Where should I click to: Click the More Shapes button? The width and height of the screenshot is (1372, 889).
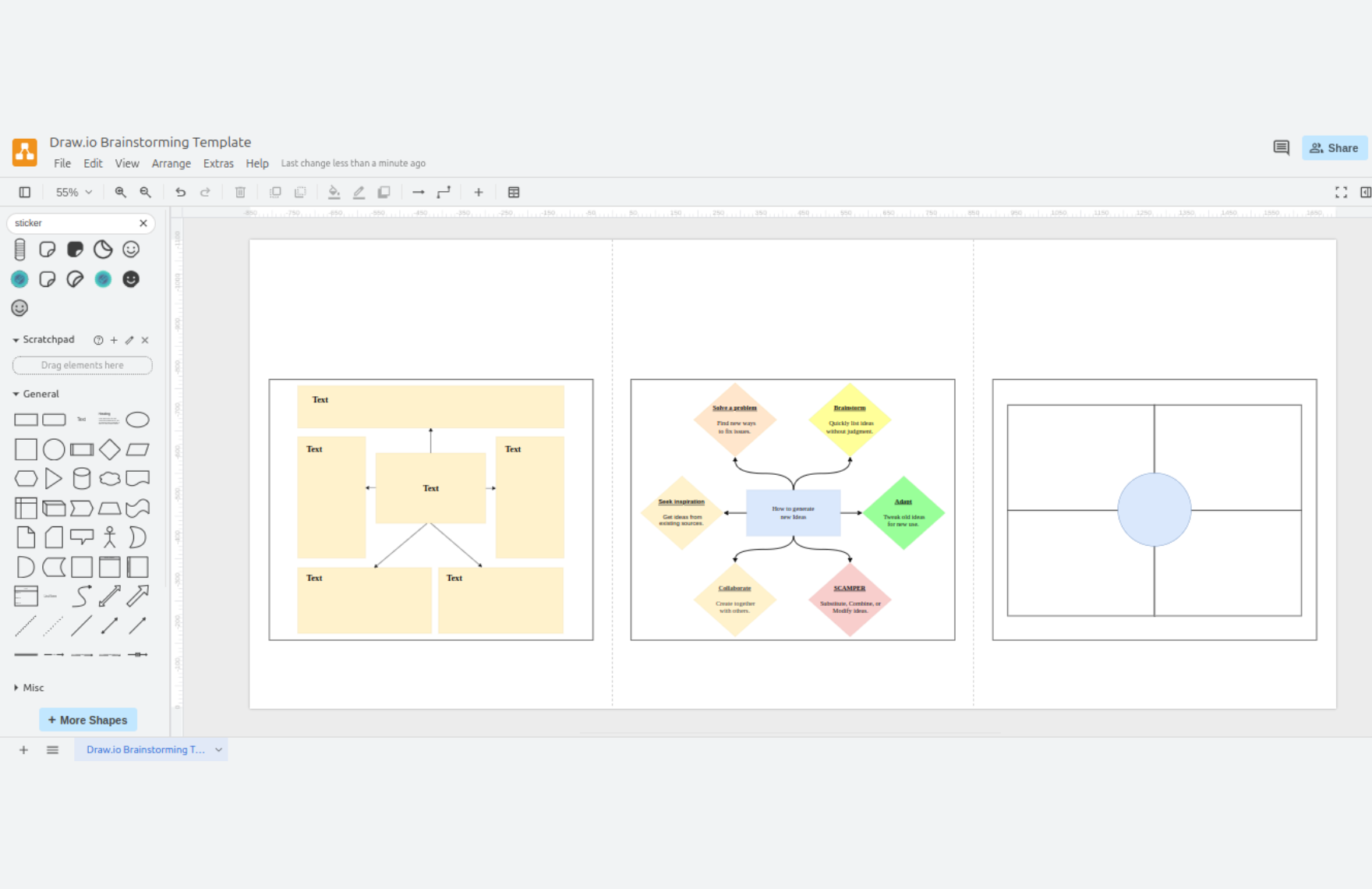[88, 720]
